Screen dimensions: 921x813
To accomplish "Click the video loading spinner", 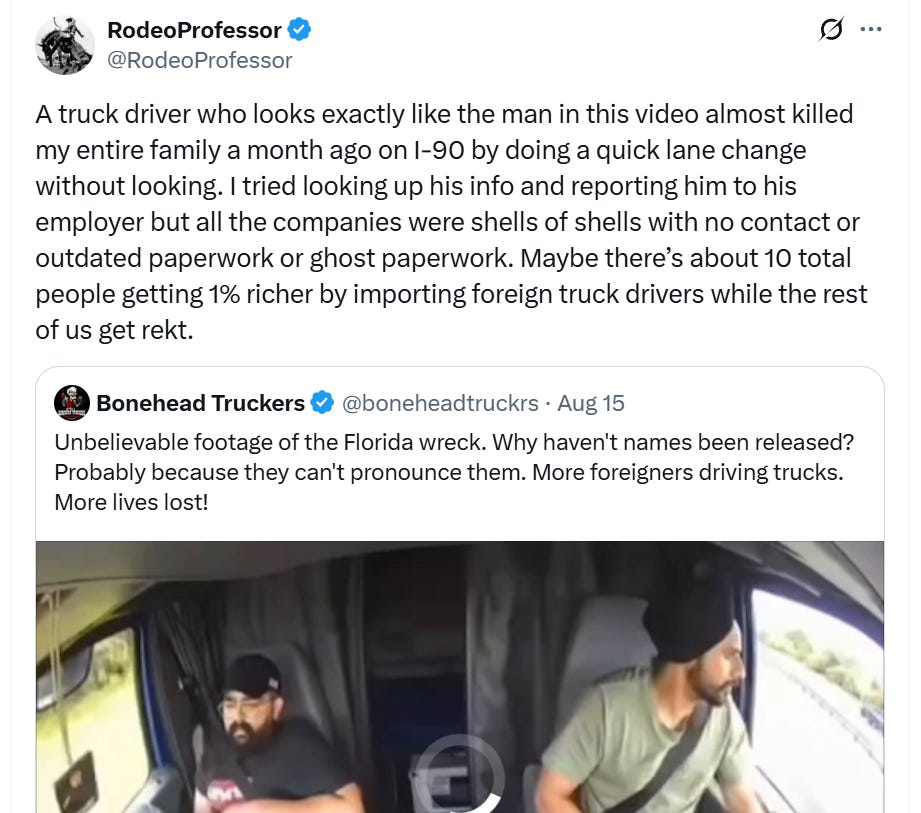I will click(x=460, y=774).
